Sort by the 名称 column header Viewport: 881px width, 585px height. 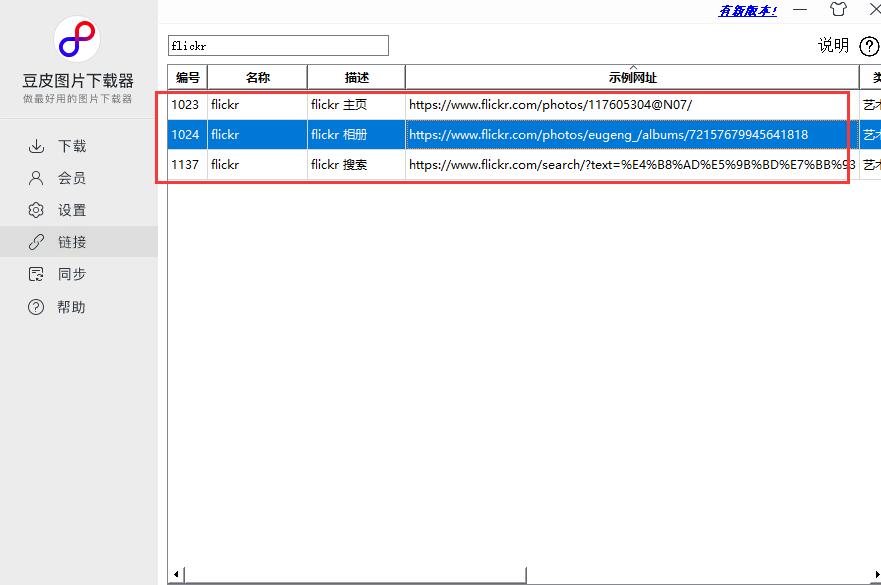tap(258, 78)
